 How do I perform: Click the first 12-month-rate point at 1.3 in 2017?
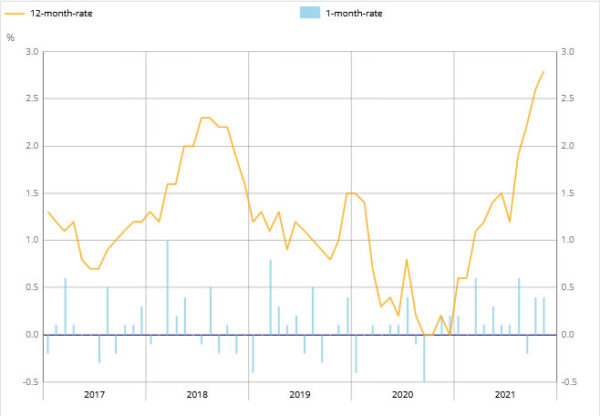coord(48,212)
